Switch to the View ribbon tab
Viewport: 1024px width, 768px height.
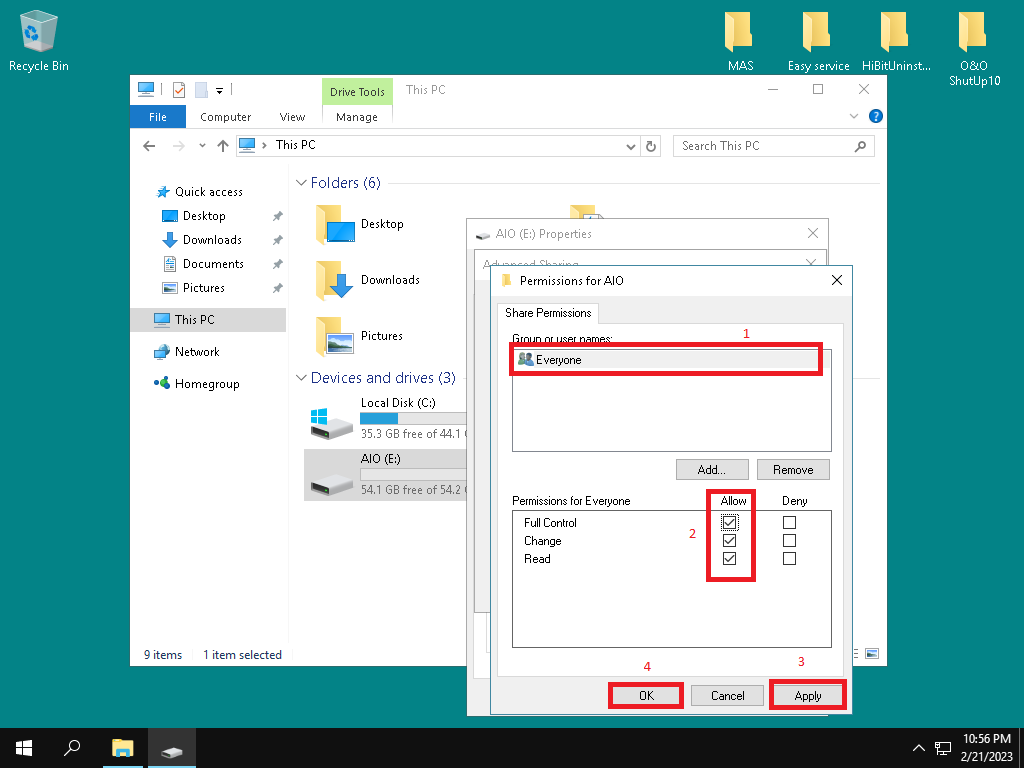(x=292, y=117)
